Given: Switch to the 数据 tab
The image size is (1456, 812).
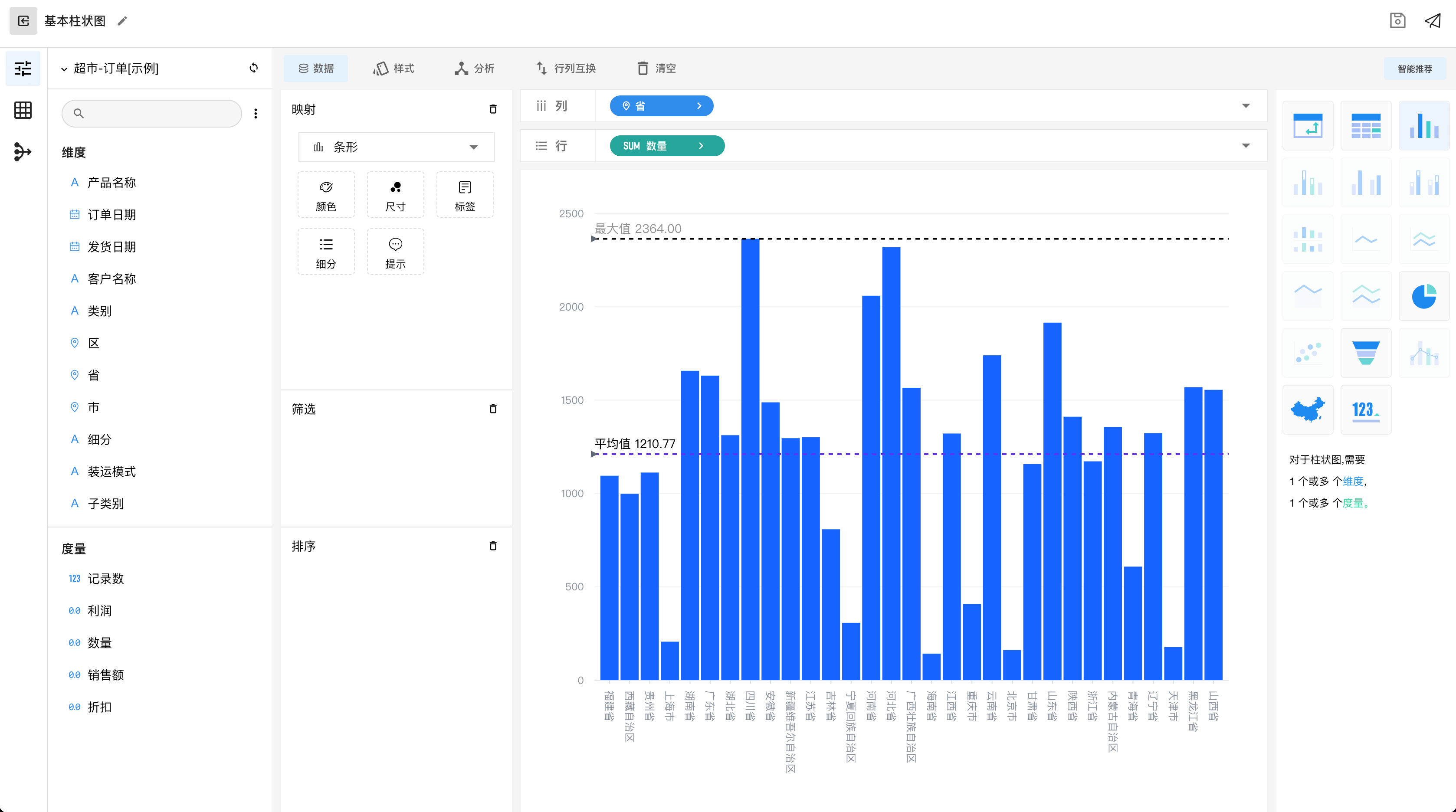Looking at the screenshot, I should (x=316, y=69).
